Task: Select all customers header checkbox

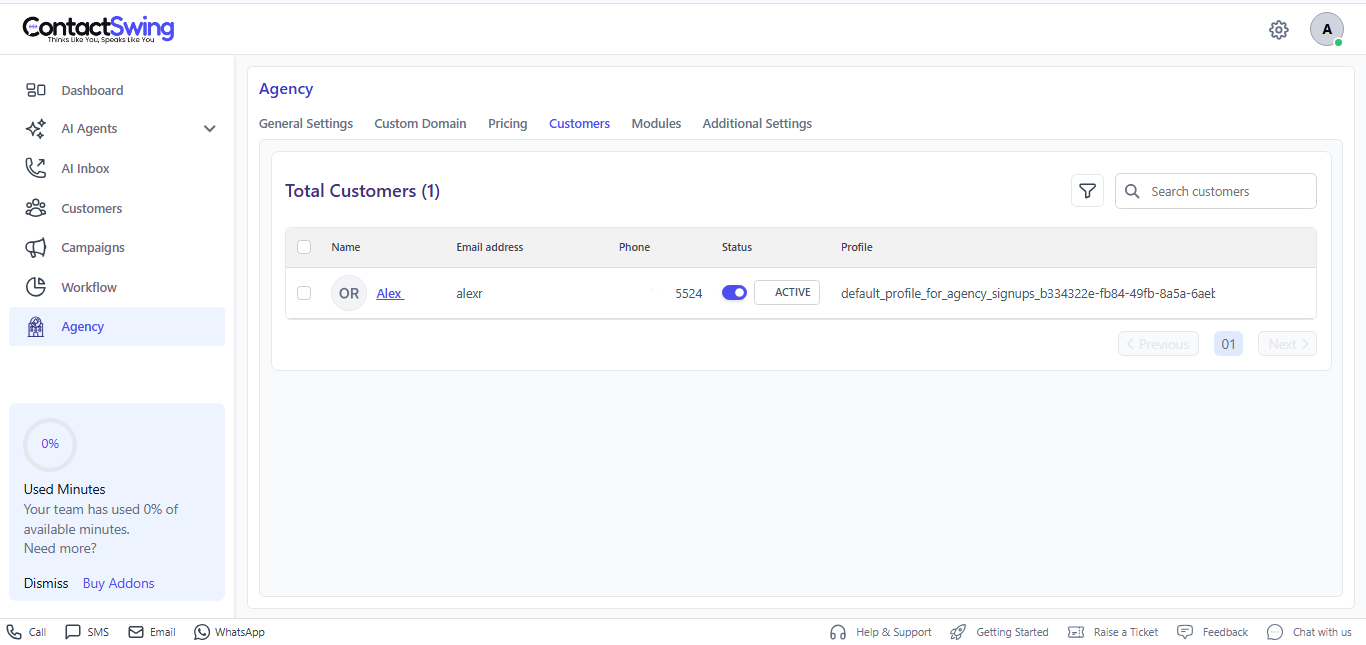Action: coord(304,247)
